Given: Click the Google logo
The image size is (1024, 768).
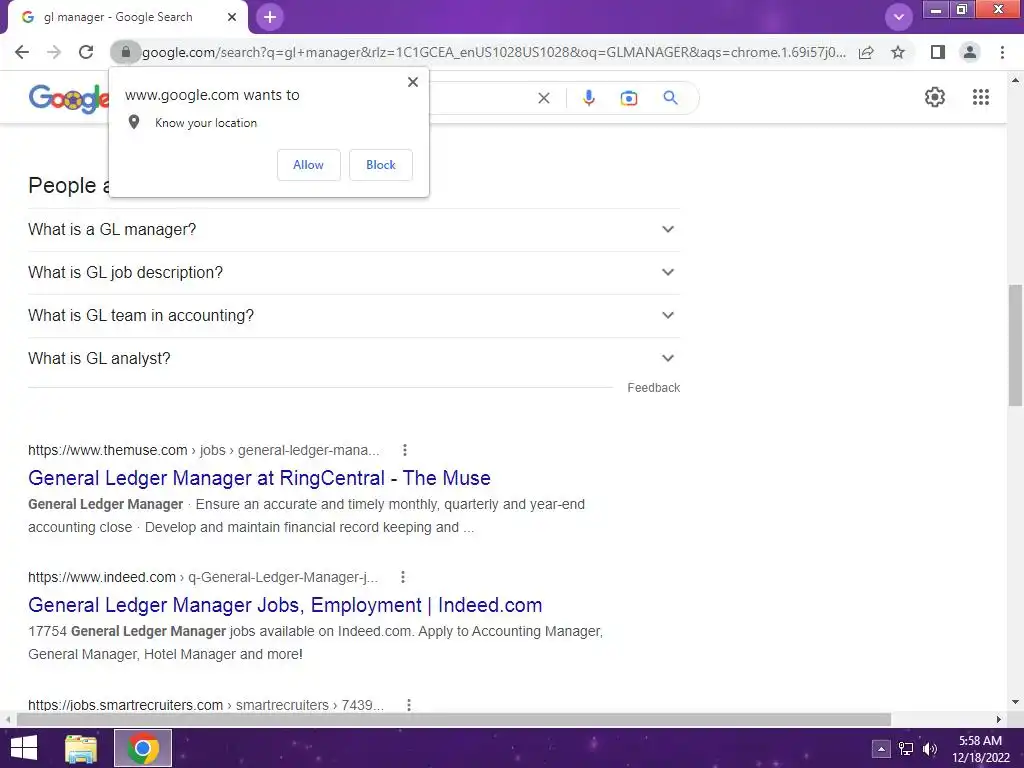Looking at the screenshot, I should (x=69, y=98).
